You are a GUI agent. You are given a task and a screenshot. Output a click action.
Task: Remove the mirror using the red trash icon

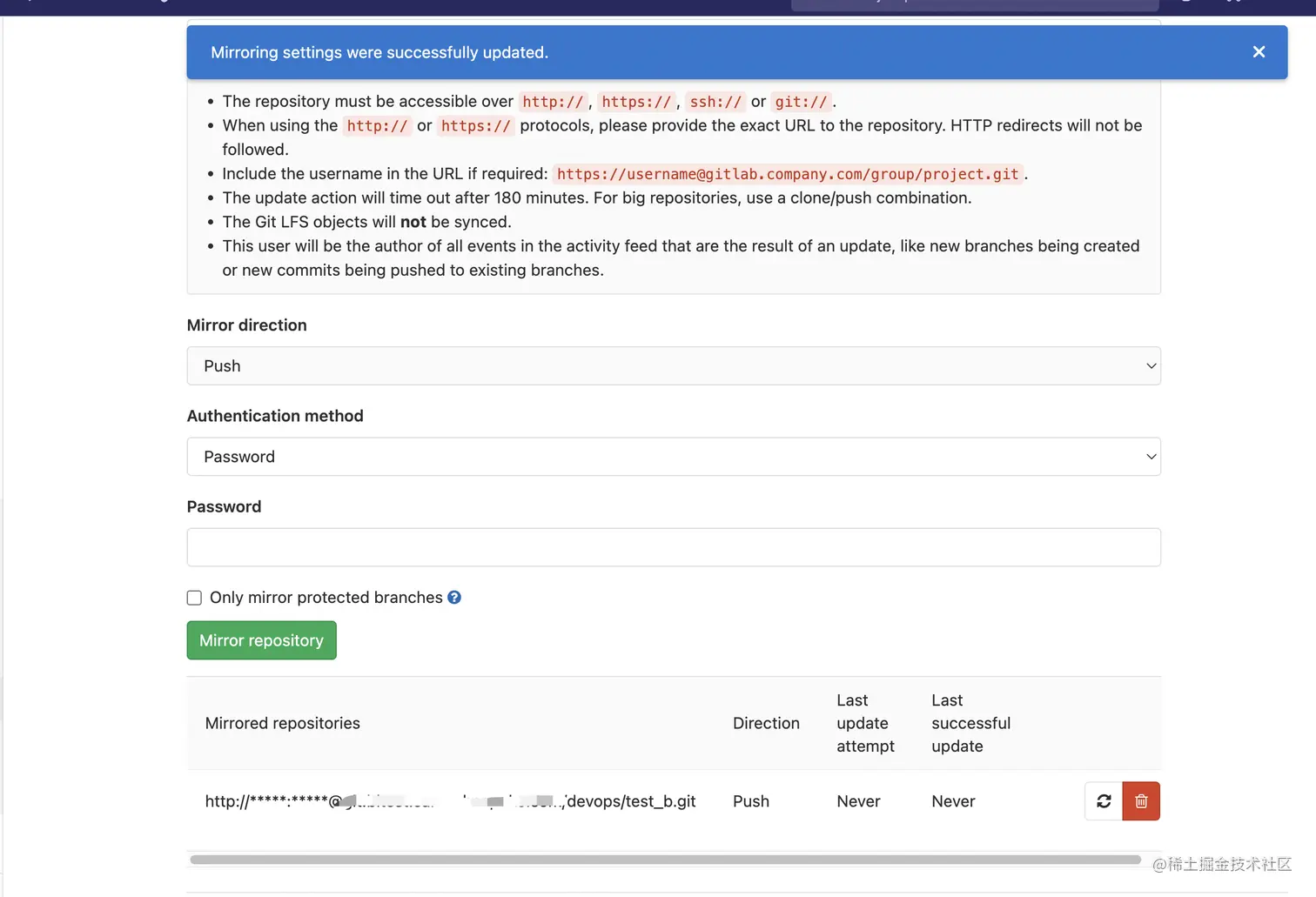coord(1141,801)
